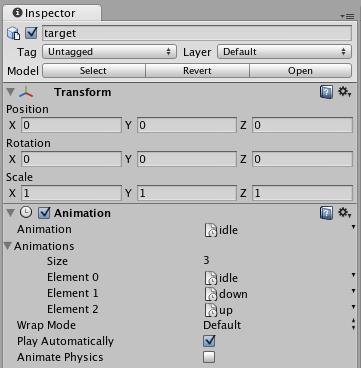Collapse the Animations array foldout
The height and width of the screenshot is (368, 361).
click(8, 246)
